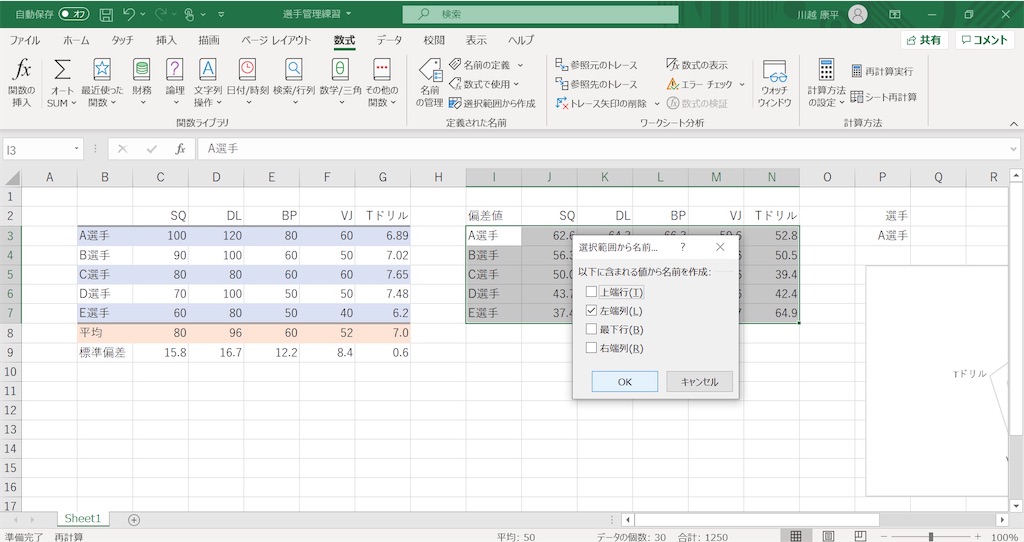Screen dimensions: 1024x542
Task: Open the Math/Trig (数学/三角) functions icon
Action: pos(340,69)
